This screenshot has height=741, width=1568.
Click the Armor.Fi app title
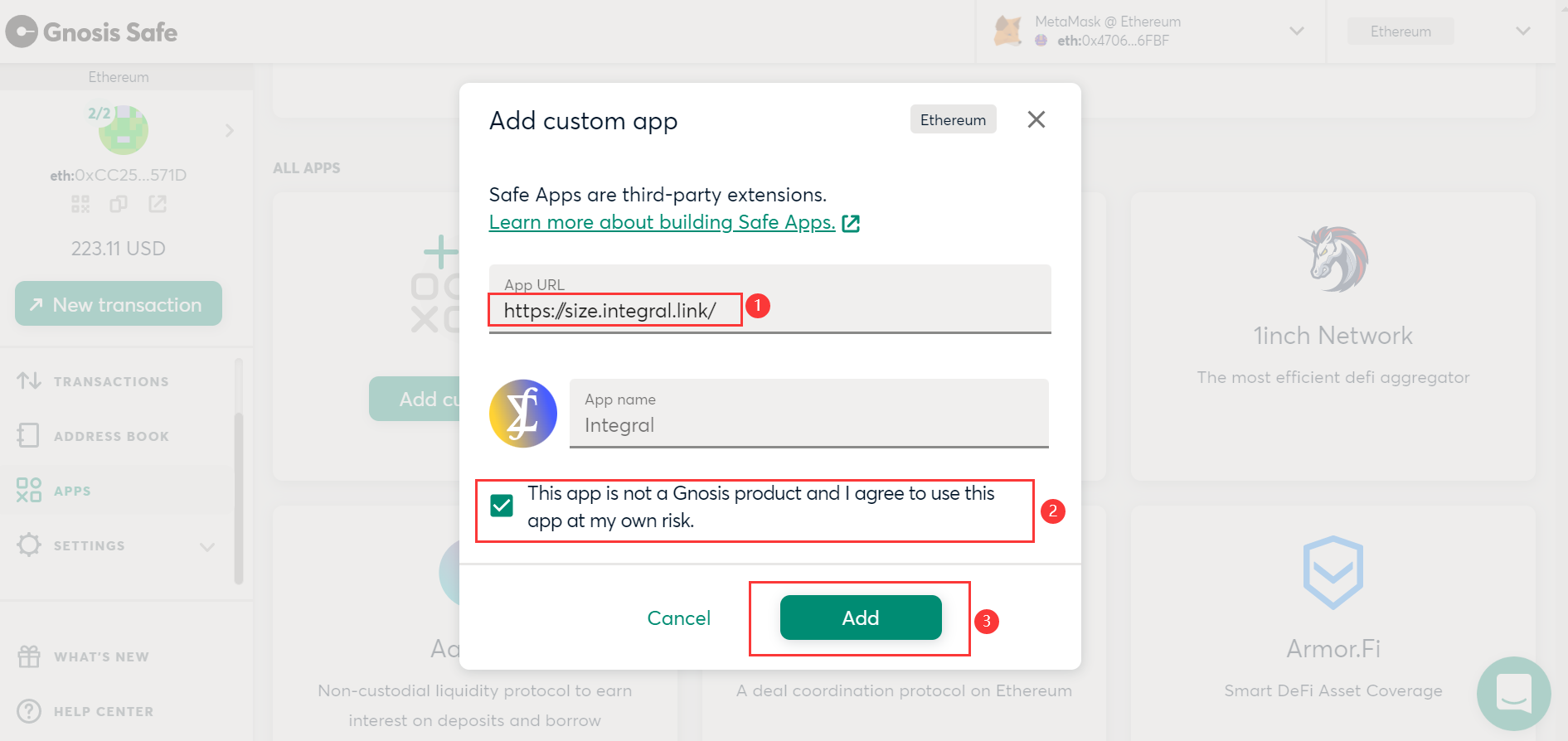[x=1333, y=648]
